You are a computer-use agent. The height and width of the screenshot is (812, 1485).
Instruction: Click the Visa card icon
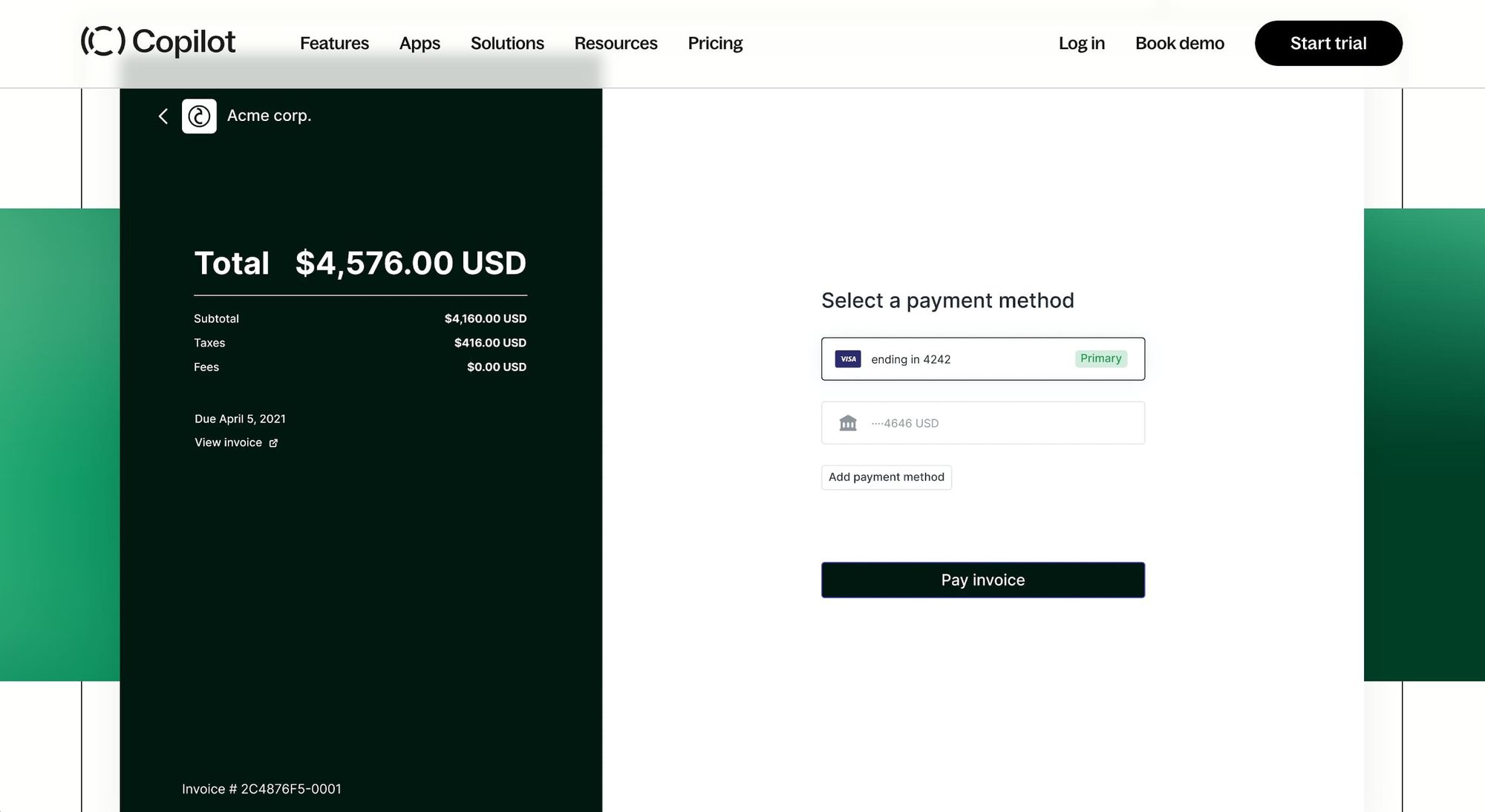[847, 359]
